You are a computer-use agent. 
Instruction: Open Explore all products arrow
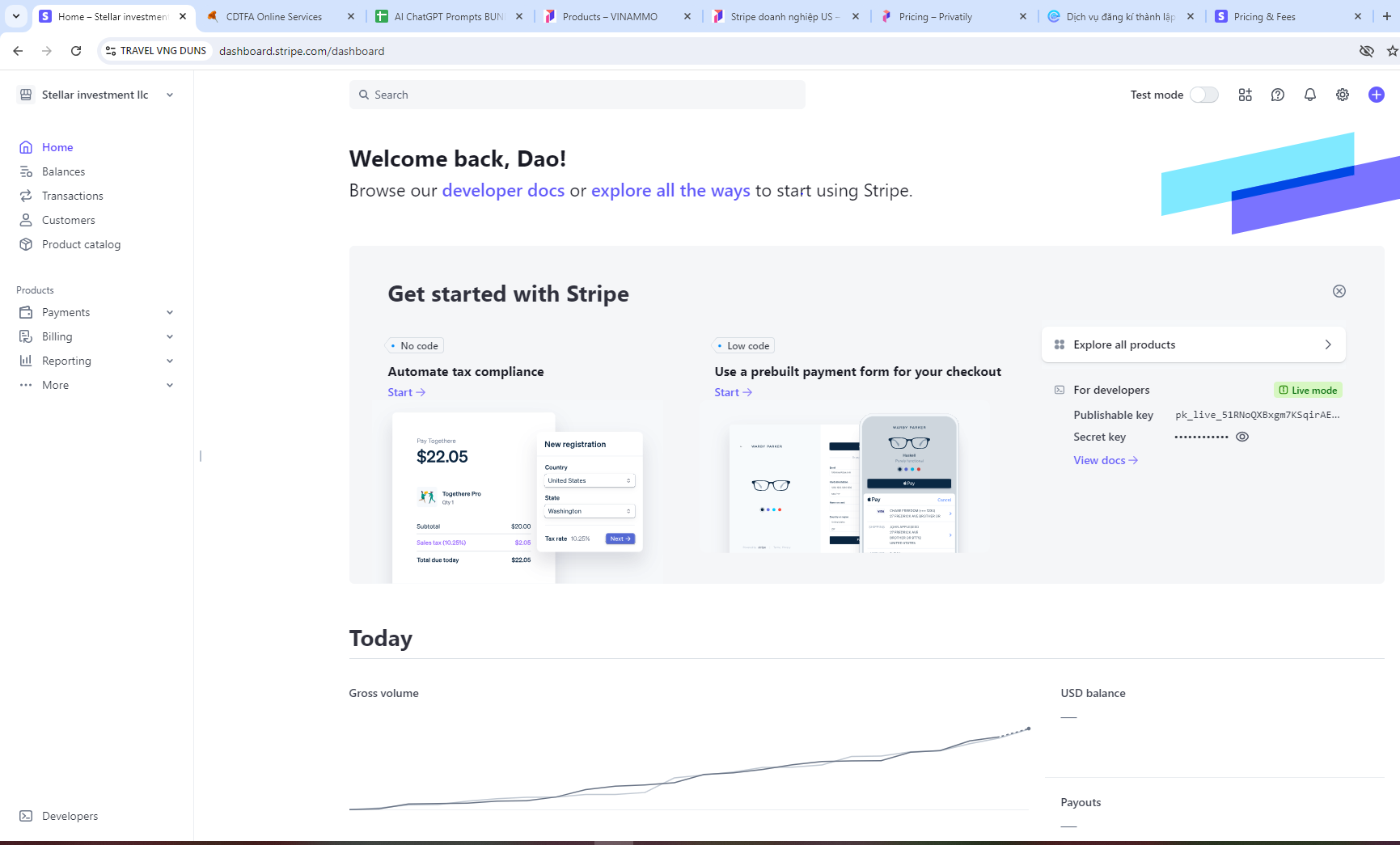click(x=1328, y=344)
